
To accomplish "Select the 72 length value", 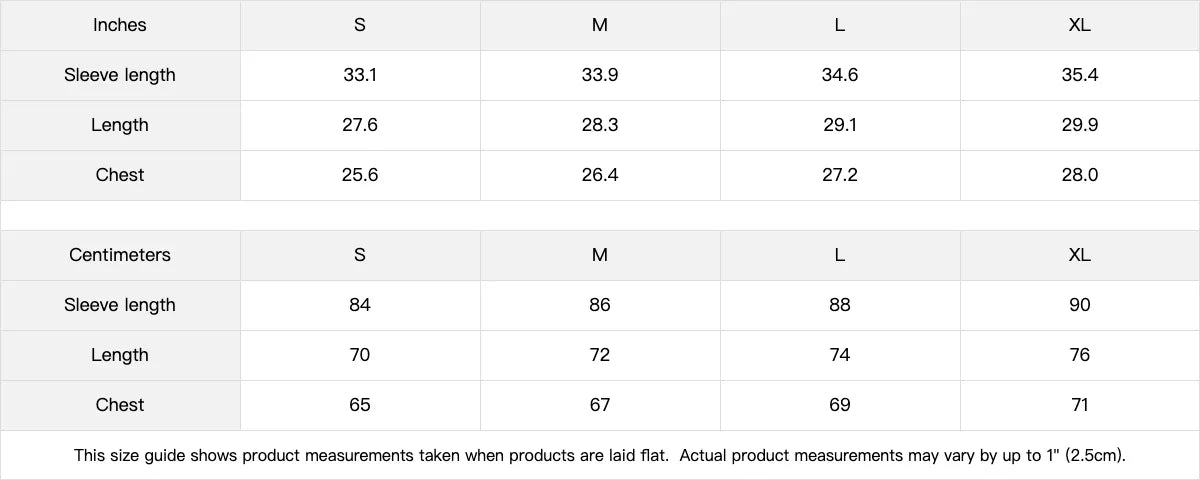I will point(600,355).
